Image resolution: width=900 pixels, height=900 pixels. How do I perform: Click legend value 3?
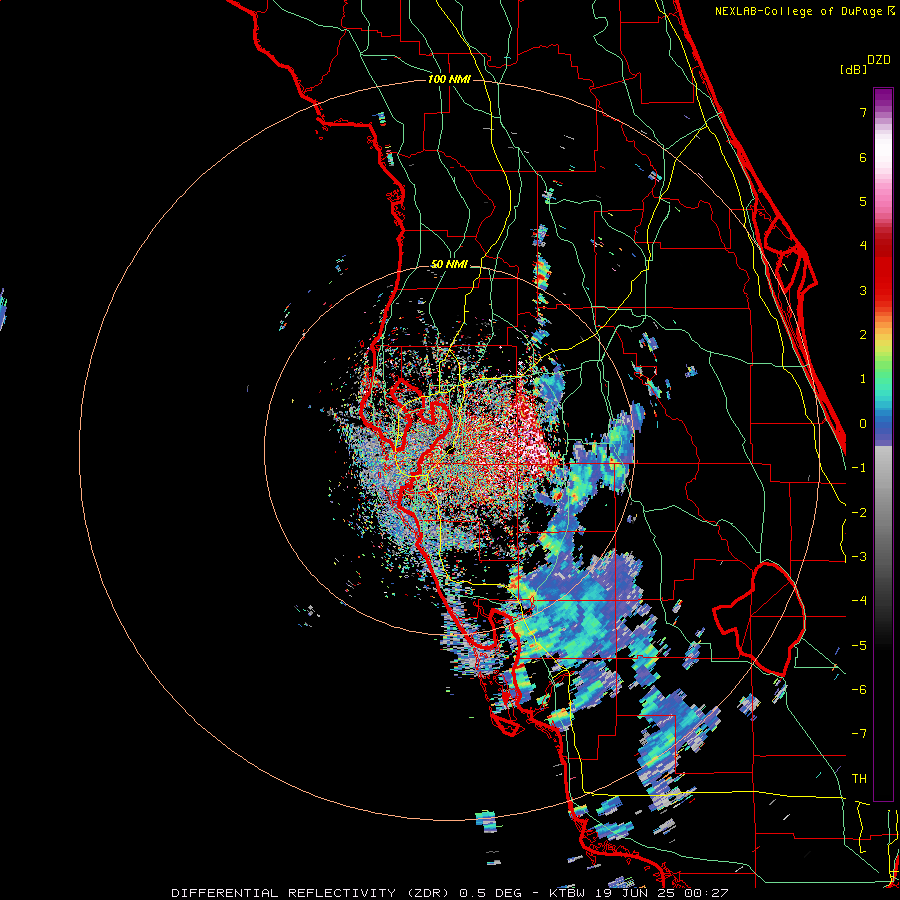coord(863,290)
